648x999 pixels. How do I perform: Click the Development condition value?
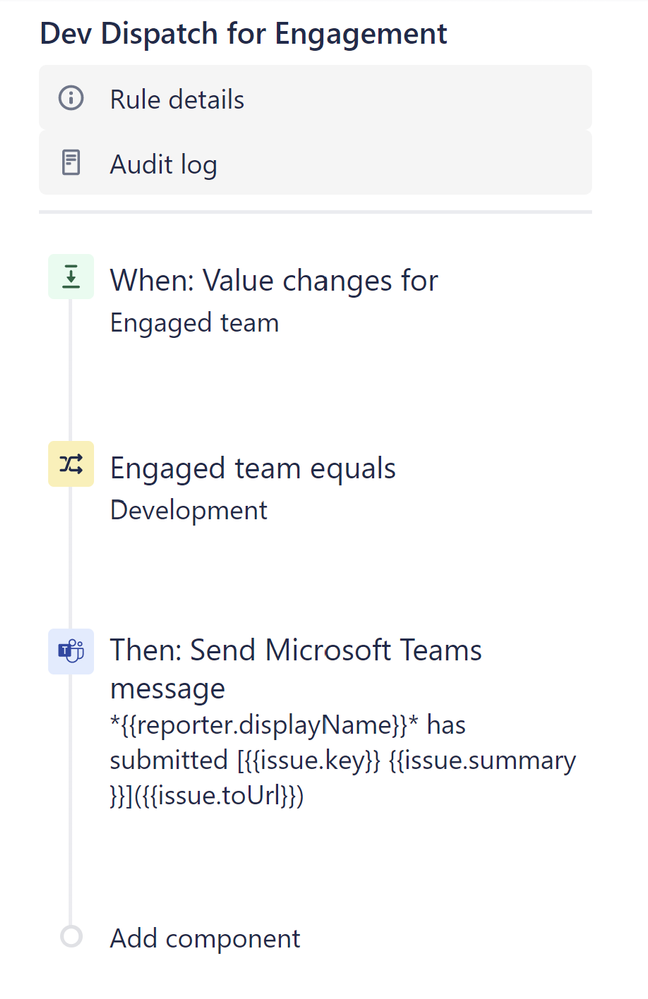(x=188, y=510)
